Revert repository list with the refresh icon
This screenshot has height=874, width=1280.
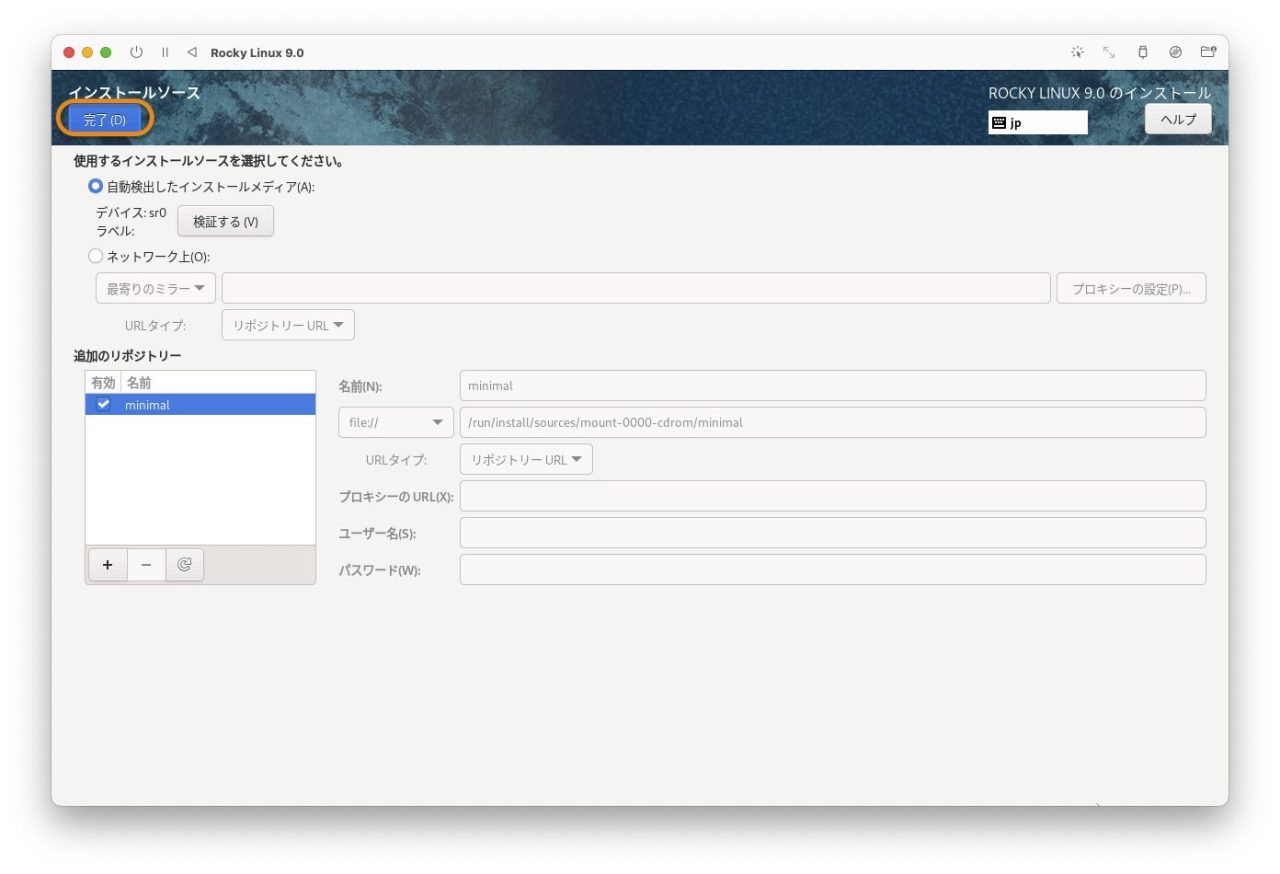[184, 564]
